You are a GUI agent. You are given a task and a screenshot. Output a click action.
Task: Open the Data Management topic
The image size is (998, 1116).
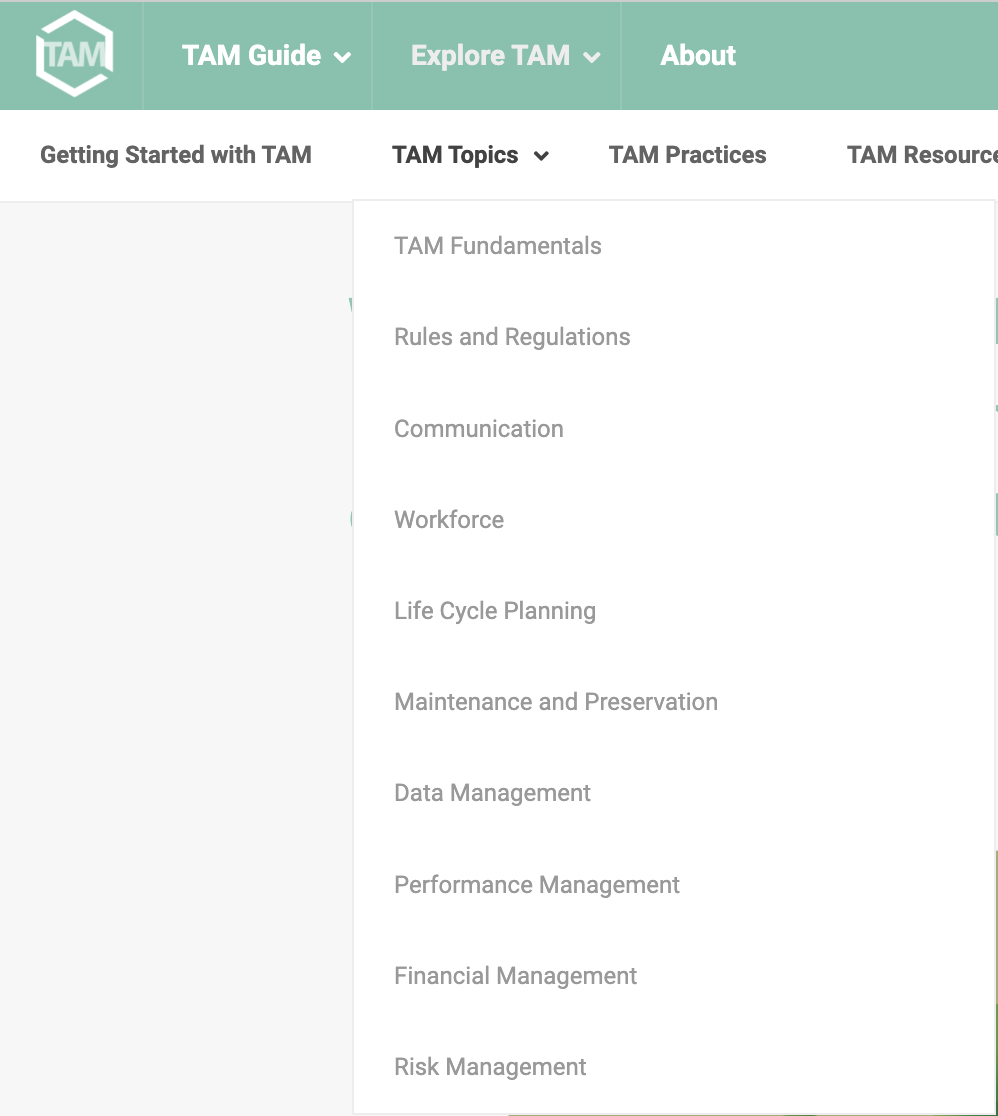click(493, 794)
